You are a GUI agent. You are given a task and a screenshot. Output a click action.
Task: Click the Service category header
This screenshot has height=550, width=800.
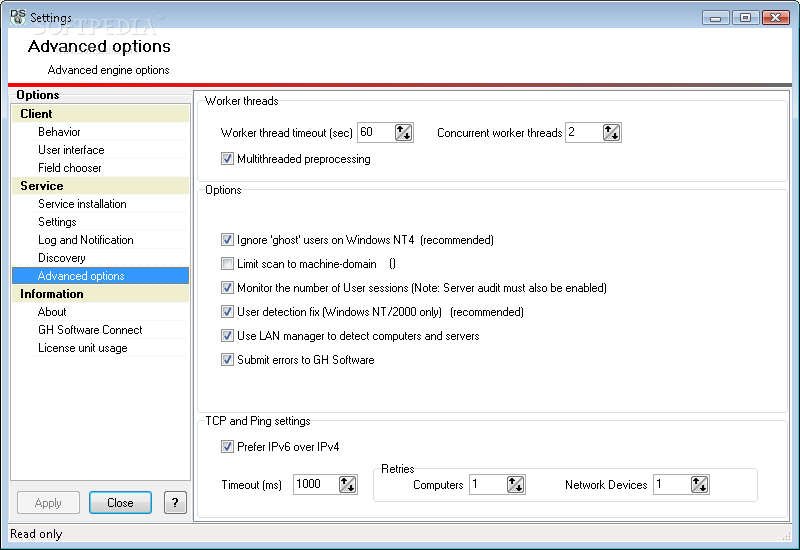click(x=101, y=186)
